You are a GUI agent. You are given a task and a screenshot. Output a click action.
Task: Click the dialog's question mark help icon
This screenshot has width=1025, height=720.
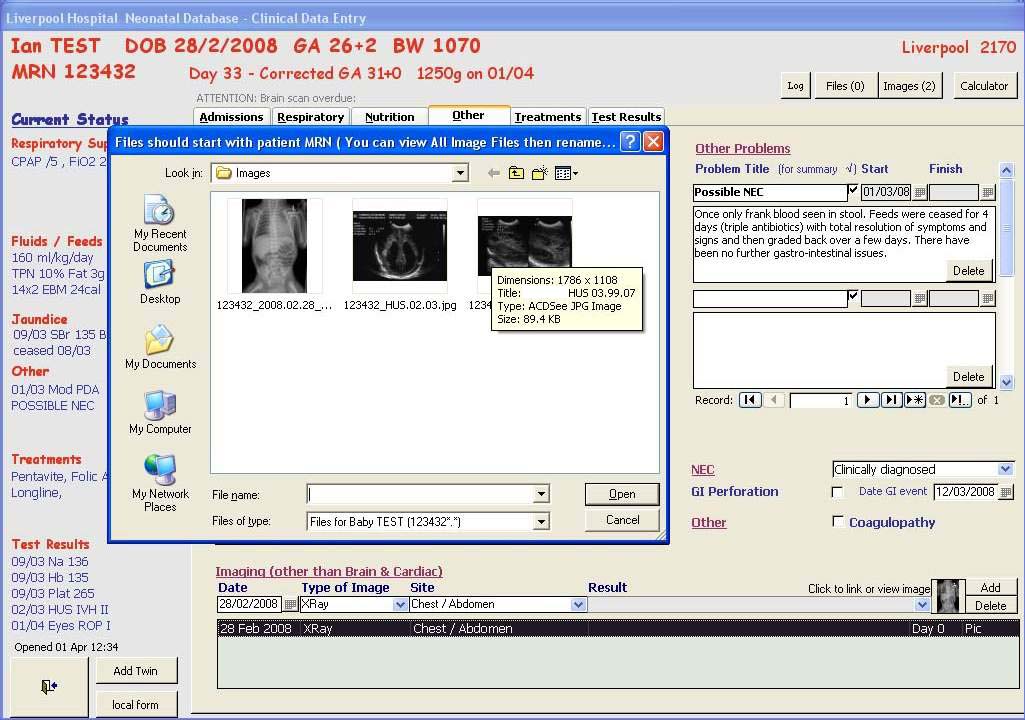click(x=629, y=142)
